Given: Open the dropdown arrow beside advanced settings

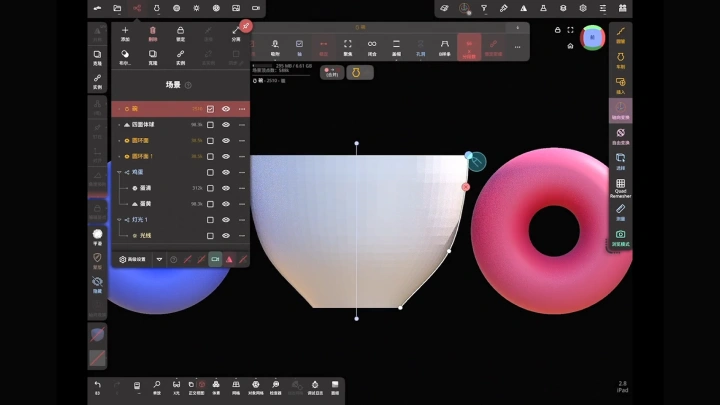Looking at the screenshot, I should [x=159, y=259].
